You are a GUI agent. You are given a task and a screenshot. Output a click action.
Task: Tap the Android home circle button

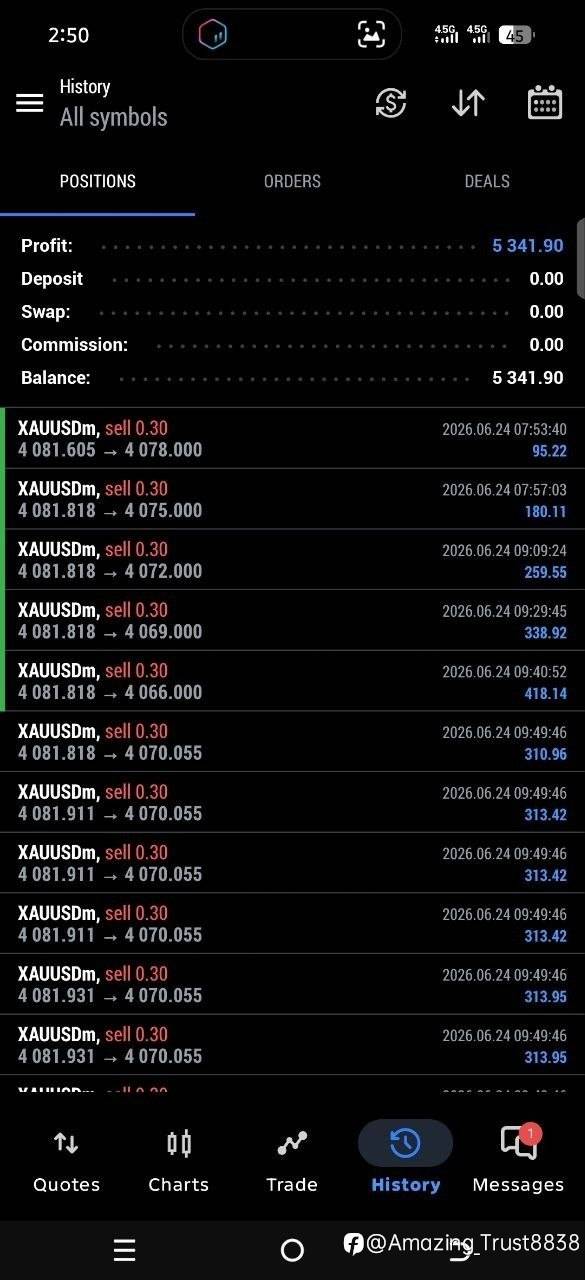pyautogui.click(x=292, y=1250)
